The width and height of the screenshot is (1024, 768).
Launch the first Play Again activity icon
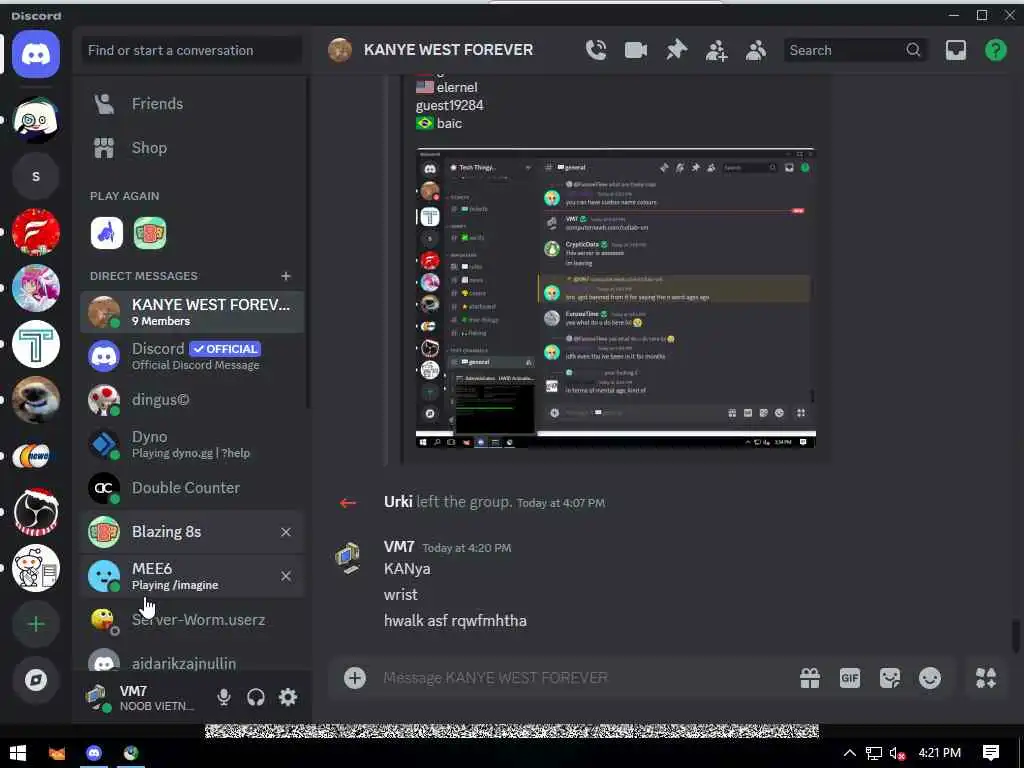coord(106,233)
